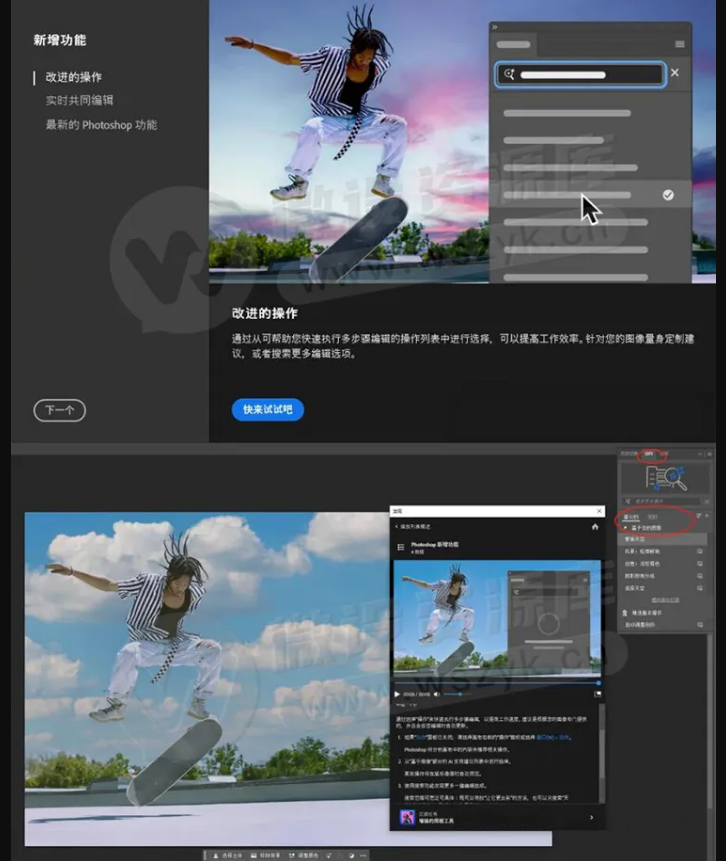
Task: Click the icon on the second action row
Action: click(700, 551)
